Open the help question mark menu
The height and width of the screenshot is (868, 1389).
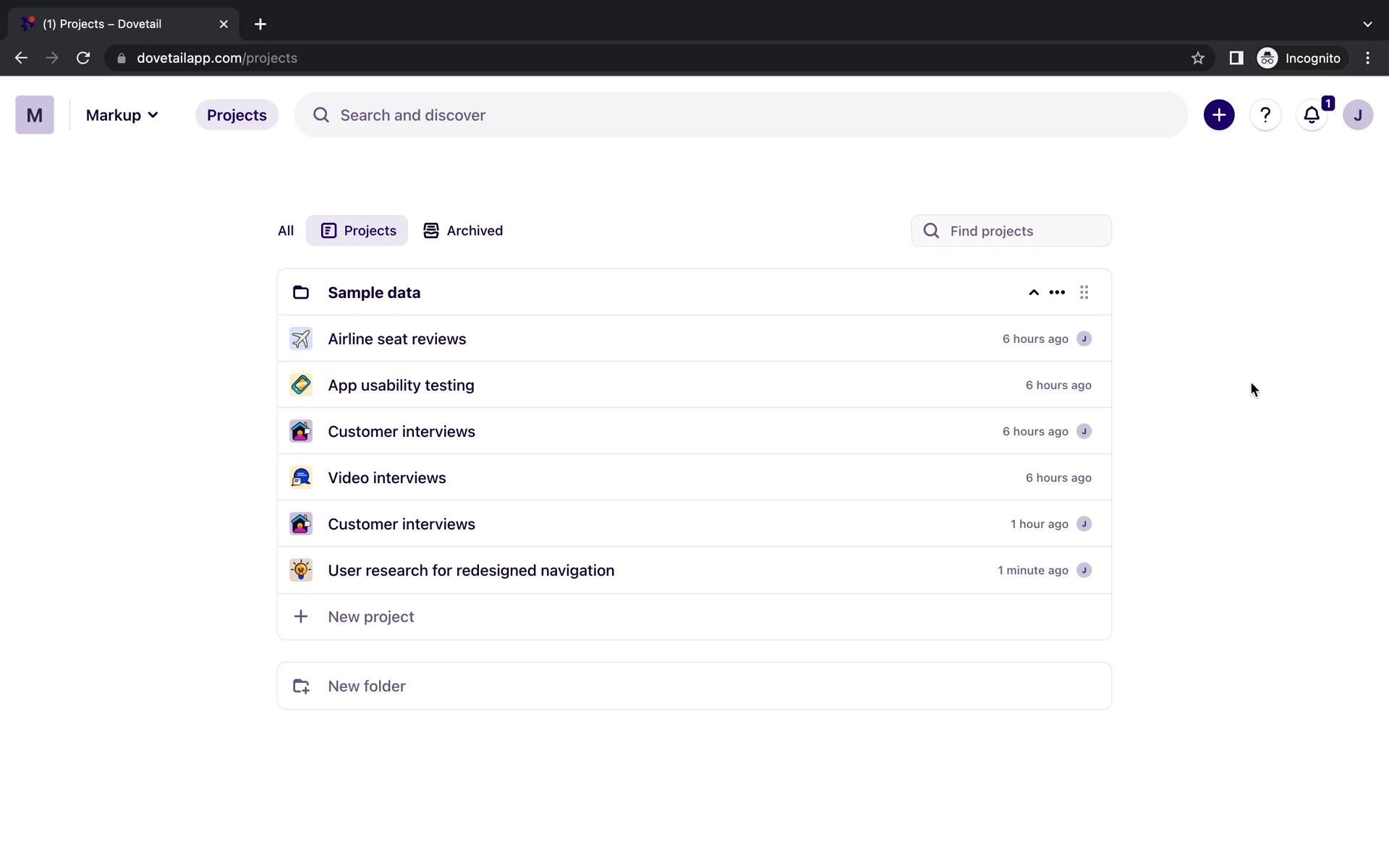click(x=1265, y=115)
